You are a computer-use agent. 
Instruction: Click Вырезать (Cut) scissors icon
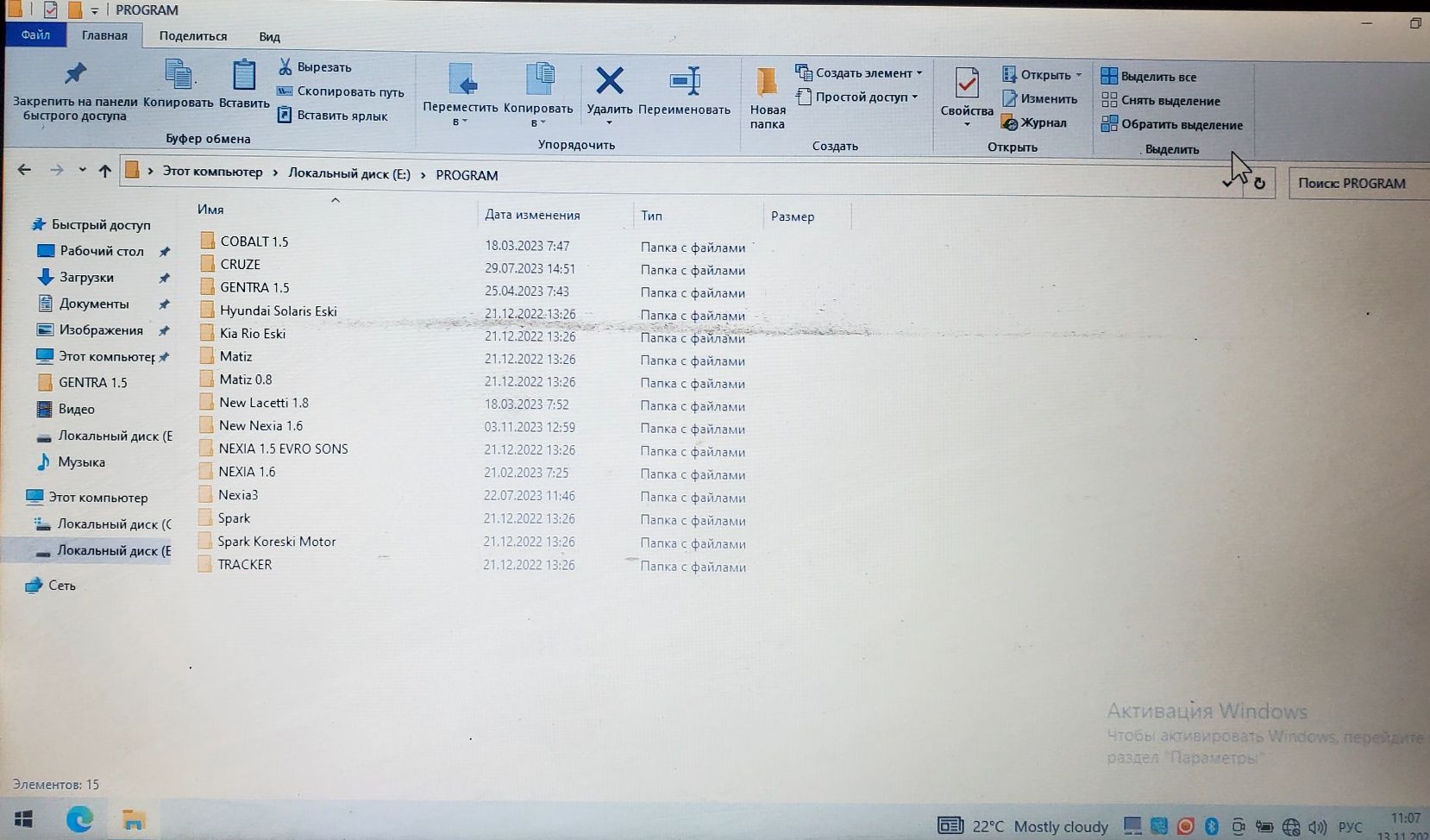[x=285, y=66]
